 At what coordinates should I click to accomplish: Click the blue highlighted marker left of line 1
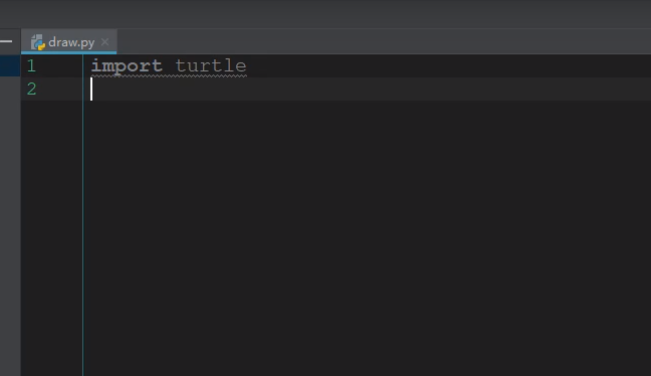tap(10, 66)
